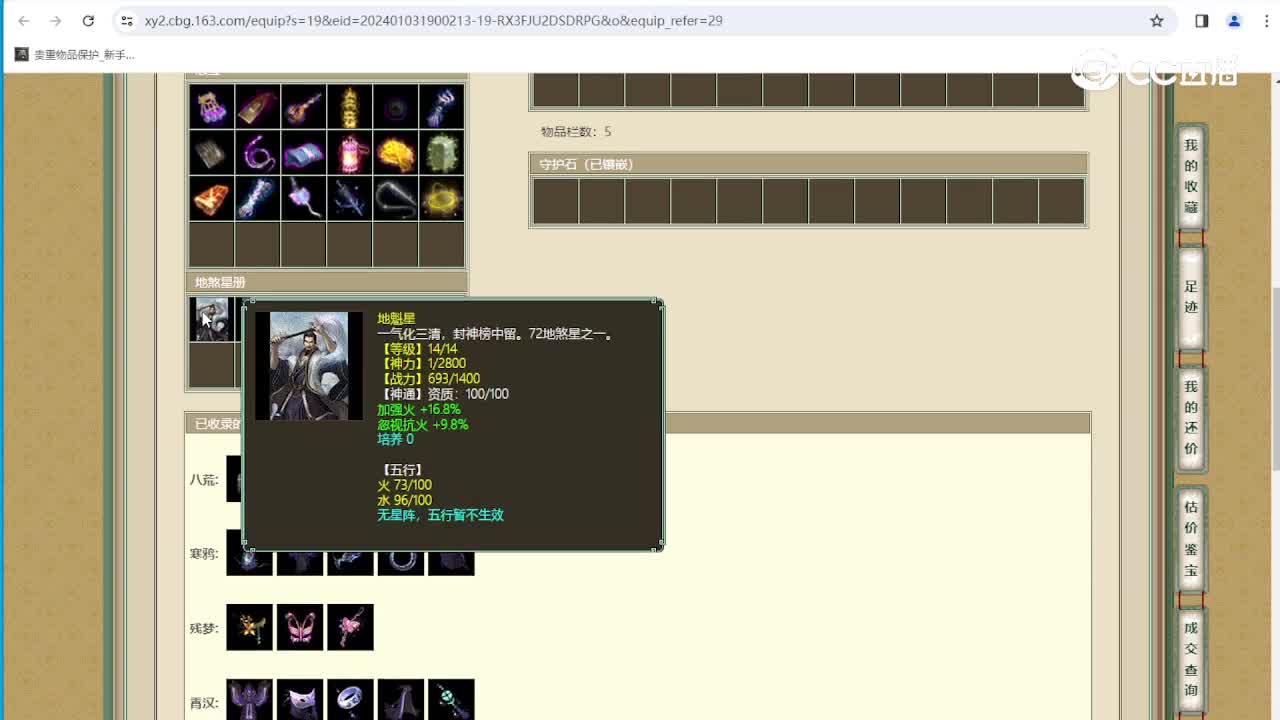Select the golden pagoda tower item
Screen dimensions: 1280x720
[349, 106]
